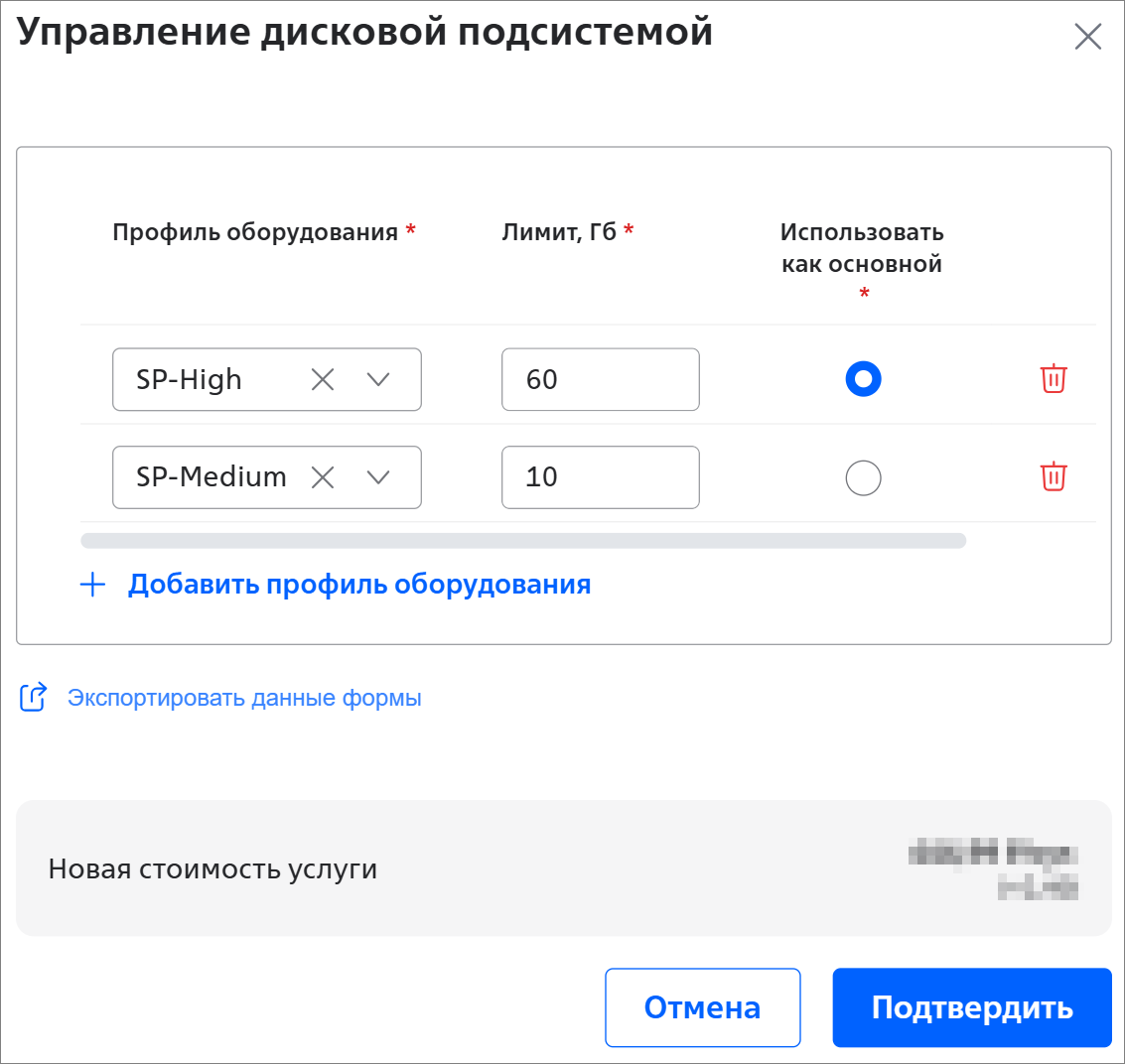Screen dimensions: 1125x1064
Task: Click 'Использовать как основной' column header
Action: [x=862, y=248]
